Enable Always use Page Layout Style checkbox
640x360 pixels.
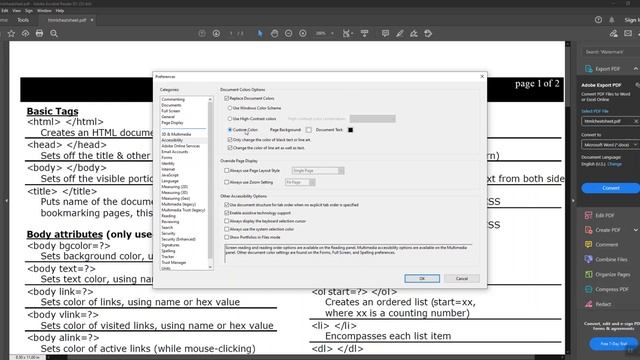pyautogui.click(x=227, y=171)
